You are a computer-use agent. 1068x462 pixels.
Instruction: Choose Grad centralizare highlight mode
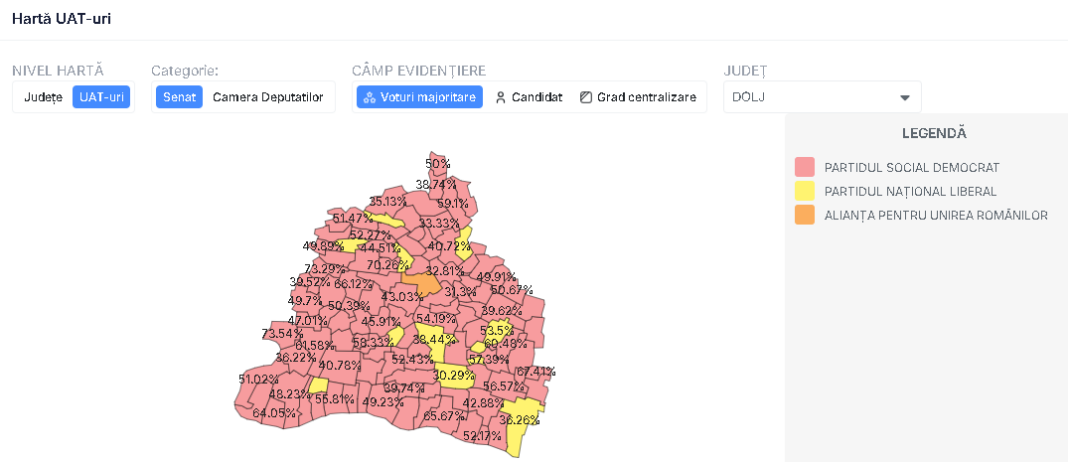[638, 97]
